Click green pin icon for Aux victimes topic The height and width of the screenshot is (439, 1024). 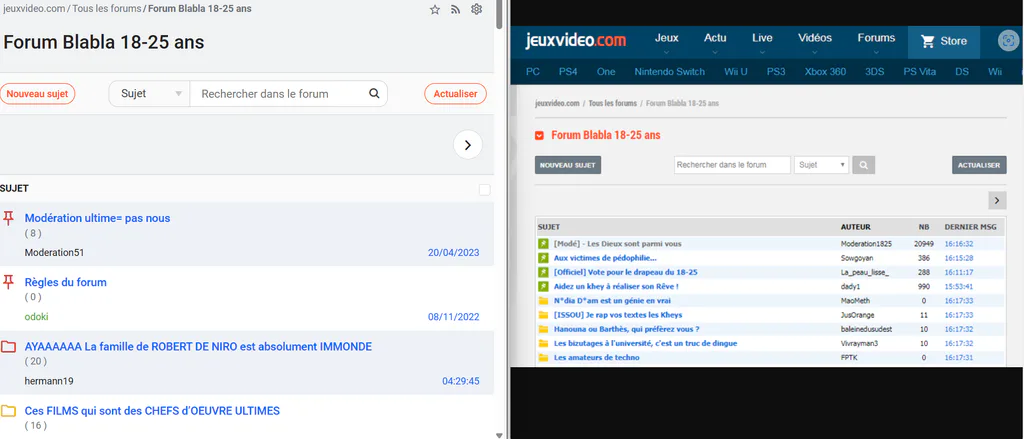click(x=543, y=258)
